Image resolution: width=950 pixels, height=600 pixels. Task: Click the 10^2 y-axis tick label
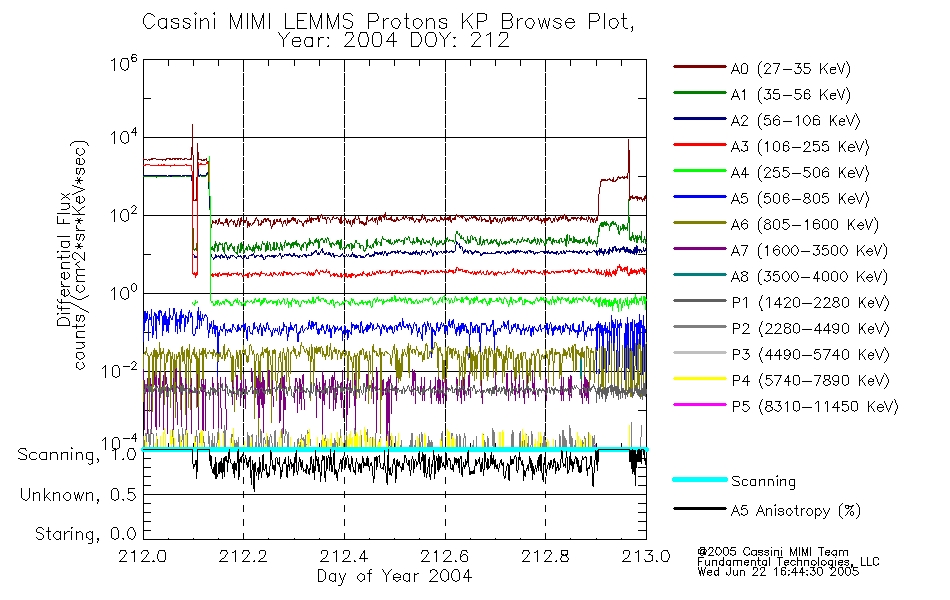point(124,215)
